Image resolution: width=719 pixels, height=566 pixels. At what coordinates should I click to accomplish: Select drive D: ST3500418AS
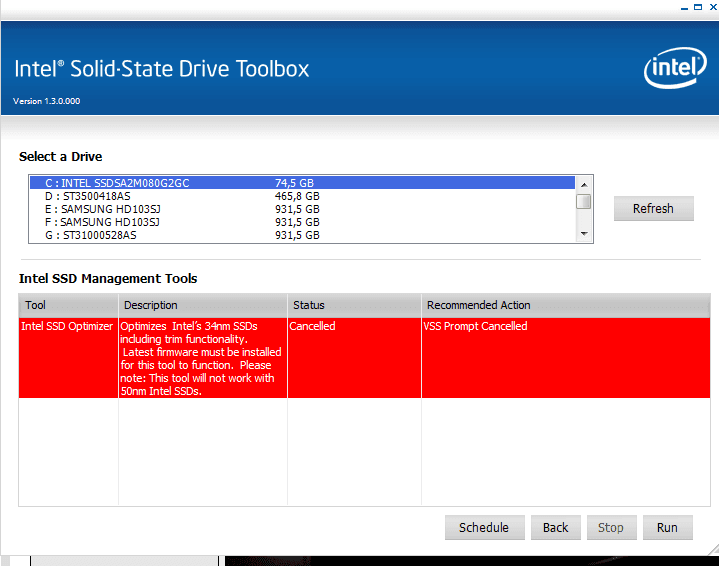tap(302, 196)
